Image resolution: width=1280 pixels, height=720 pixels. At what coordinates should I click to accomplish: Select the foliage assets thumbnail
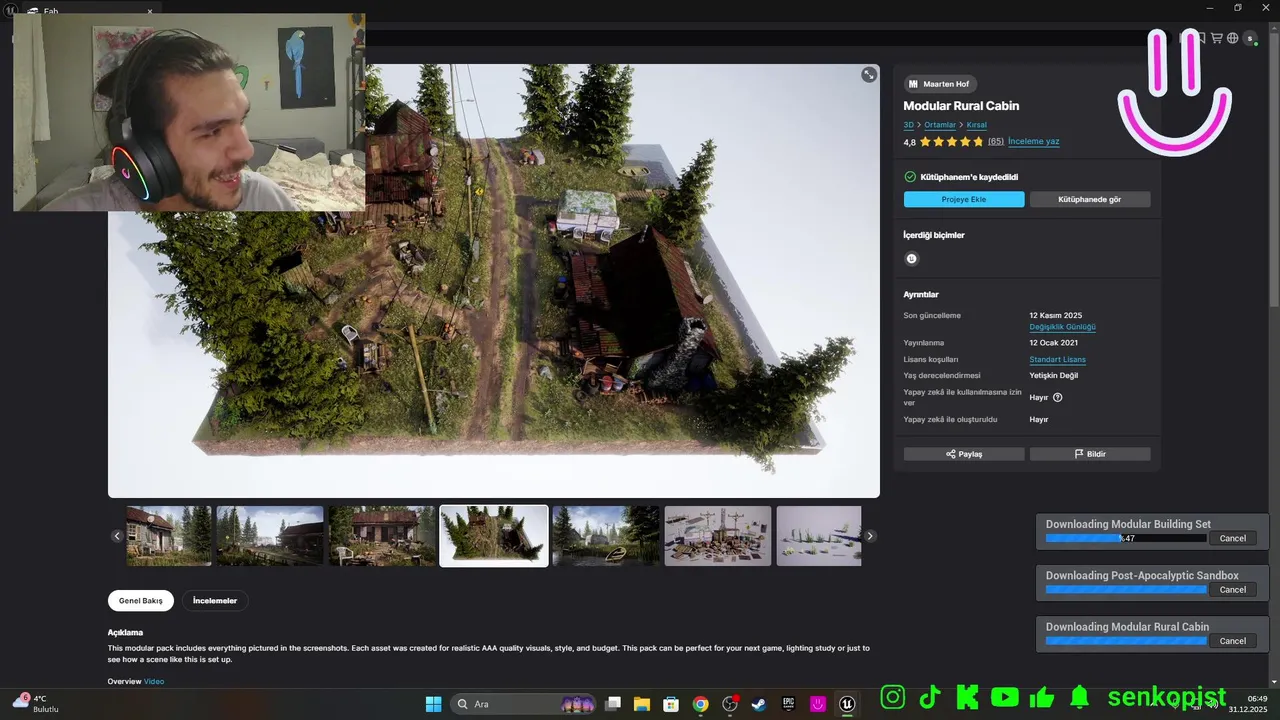pos(819,536)
